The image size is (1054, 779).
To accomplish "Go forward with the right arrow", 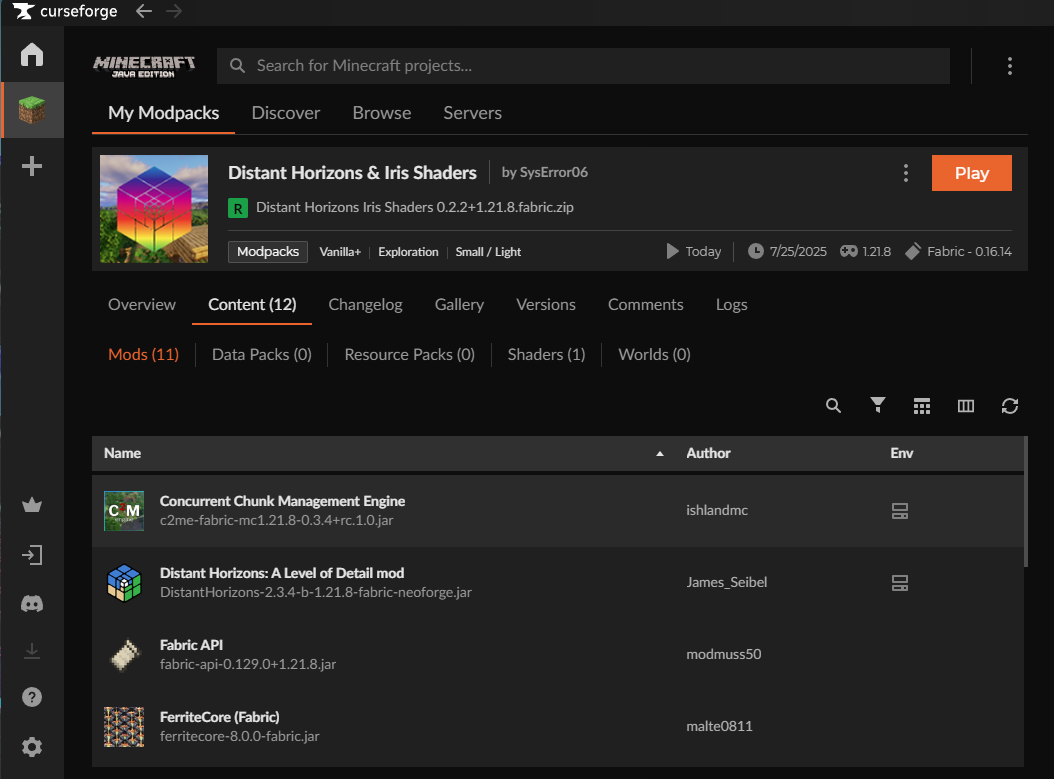I will point(174,11).
